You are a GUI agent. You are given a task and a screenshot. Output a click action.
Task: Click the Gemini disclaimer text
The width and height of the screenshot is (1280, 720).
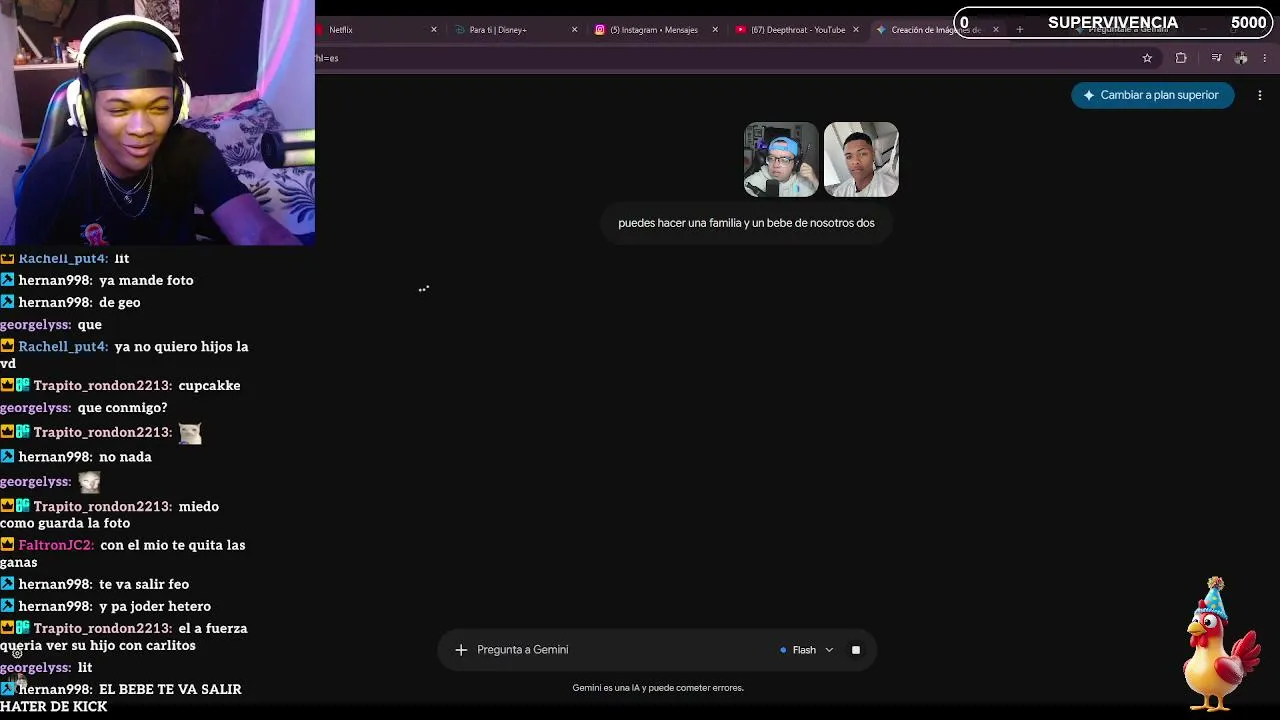coord(658,688)
